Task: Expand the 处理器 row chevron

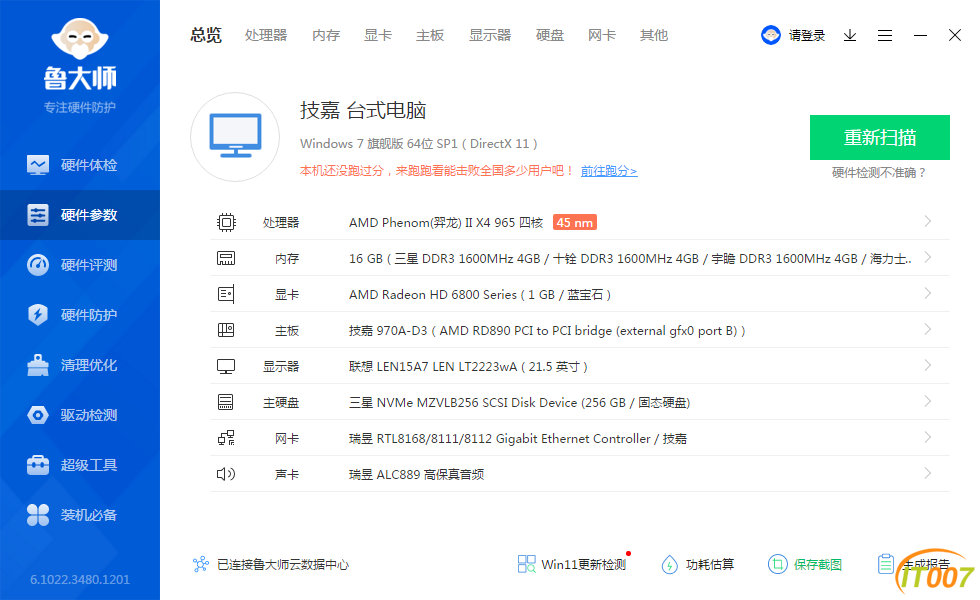Action: (x=928, y=221)
